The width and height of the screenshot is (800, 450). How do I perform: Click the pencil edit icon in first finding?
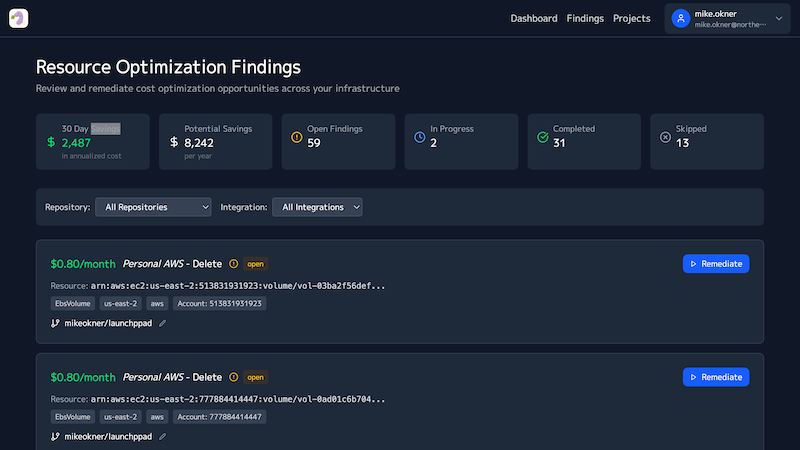tap(163, 323)
